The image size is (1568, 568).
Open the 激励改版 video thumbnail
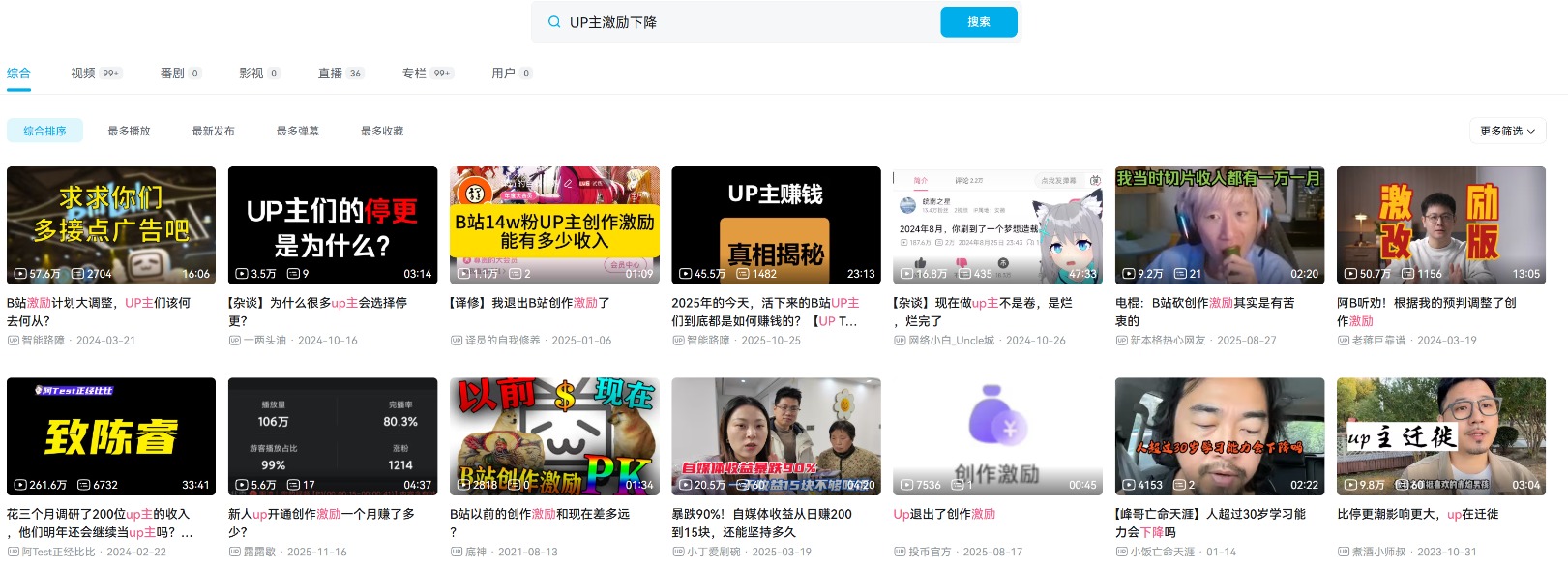click(1441, 224)
